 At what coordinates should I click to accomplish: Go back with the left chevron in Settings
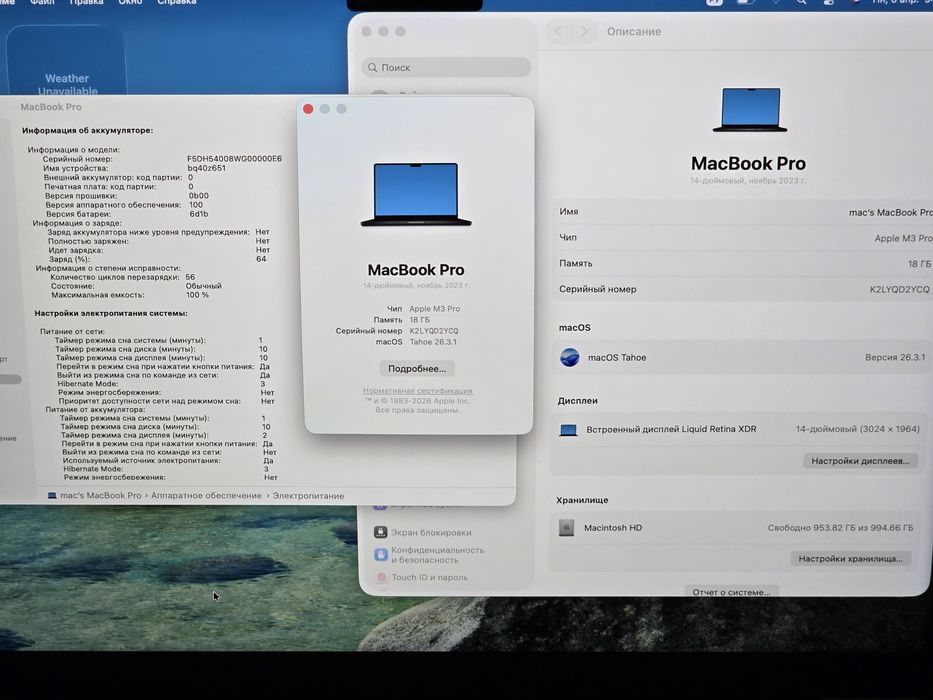tap(558, 32)
